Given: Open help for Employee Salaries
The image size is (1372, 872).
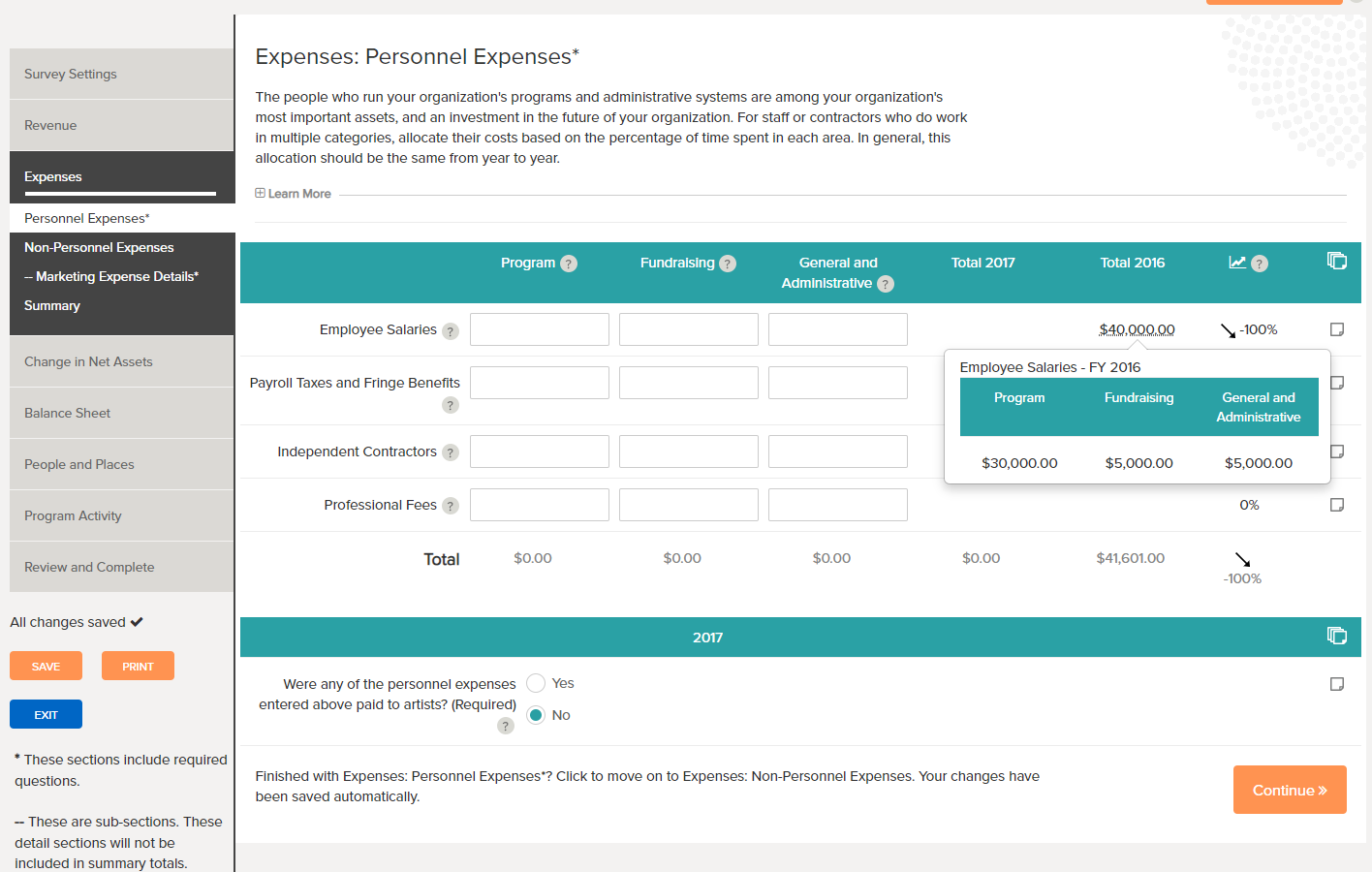Looking at the screenshot, I should coord(450,330).
